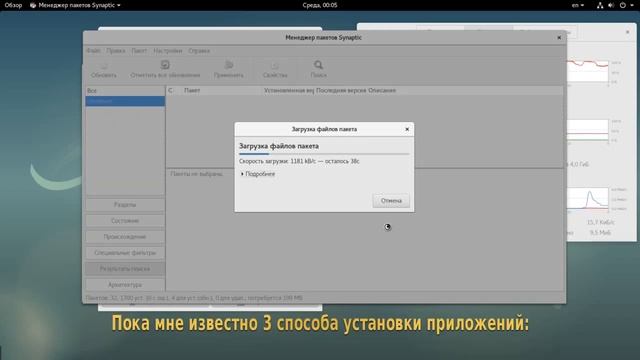Close the Synaptic main window
The image size is (640, 360).
(559, 38)
